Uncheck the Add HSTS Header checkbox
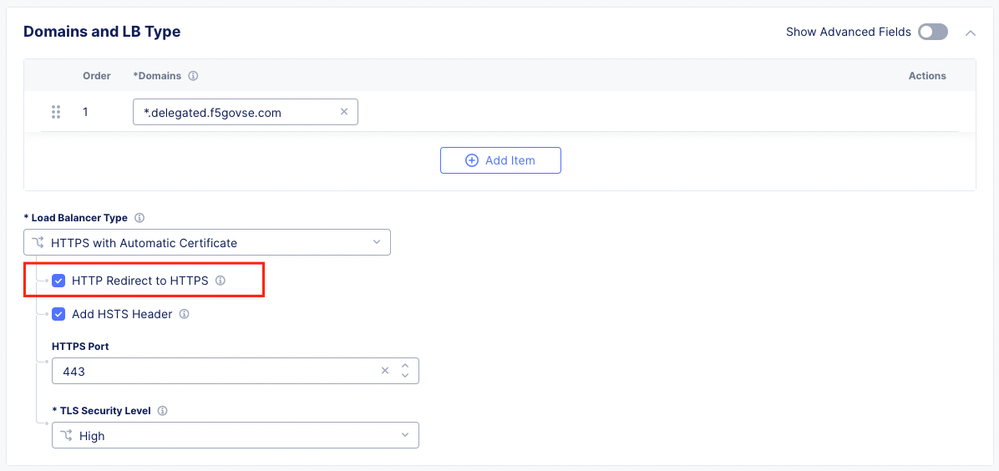 pyautogui.click(x=59, y=314)
